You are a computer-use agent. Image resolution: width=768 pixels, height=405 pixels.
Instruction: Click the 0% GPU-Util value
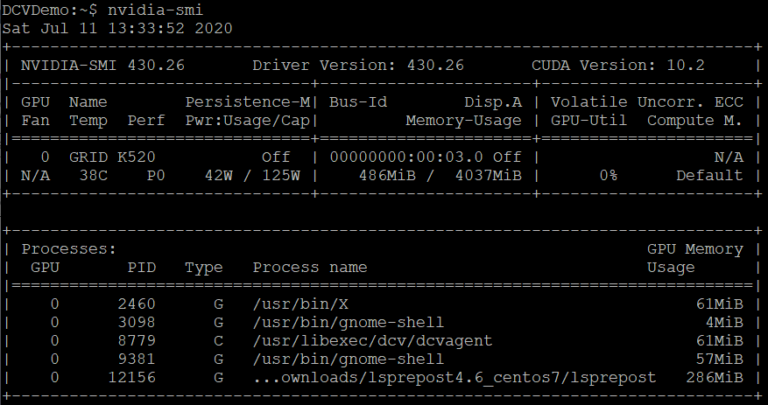(x=608, y=175)
